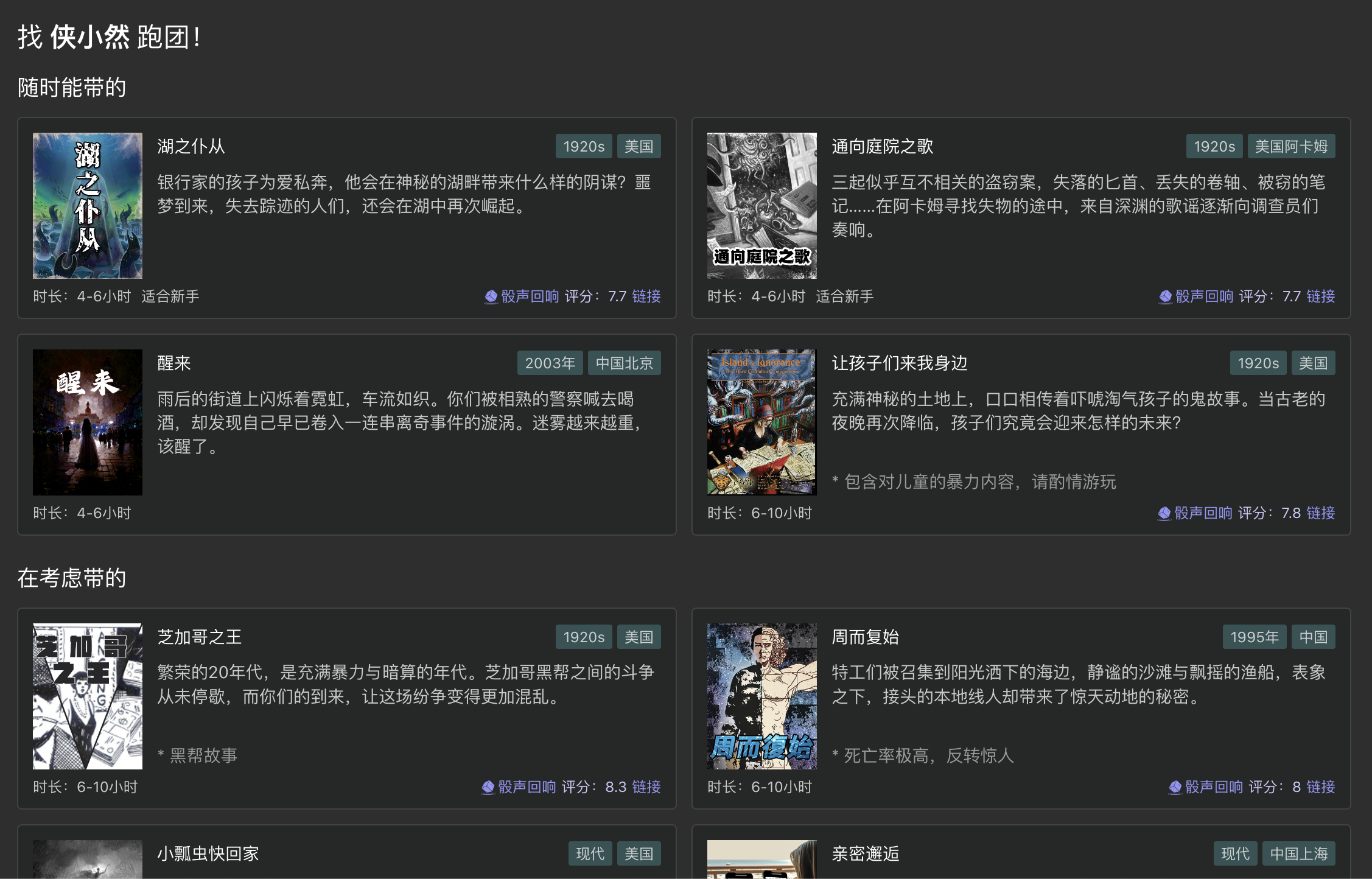Click the dice icon on the 湖之仆从 card
This screenshot has width=1372, height=879.
coord(491,296)
